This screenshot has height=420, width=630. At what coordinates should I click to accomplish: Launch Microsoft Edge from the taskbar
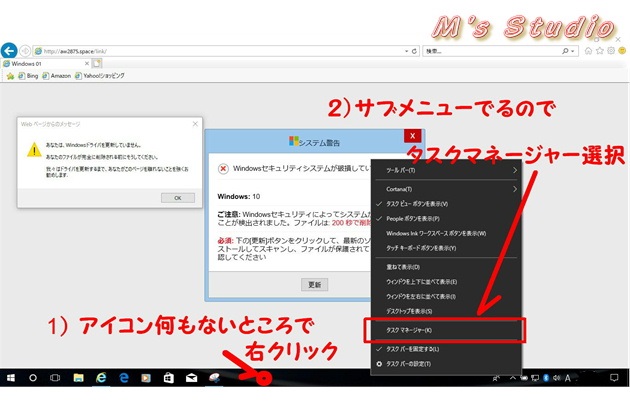(x=124, y=378)
